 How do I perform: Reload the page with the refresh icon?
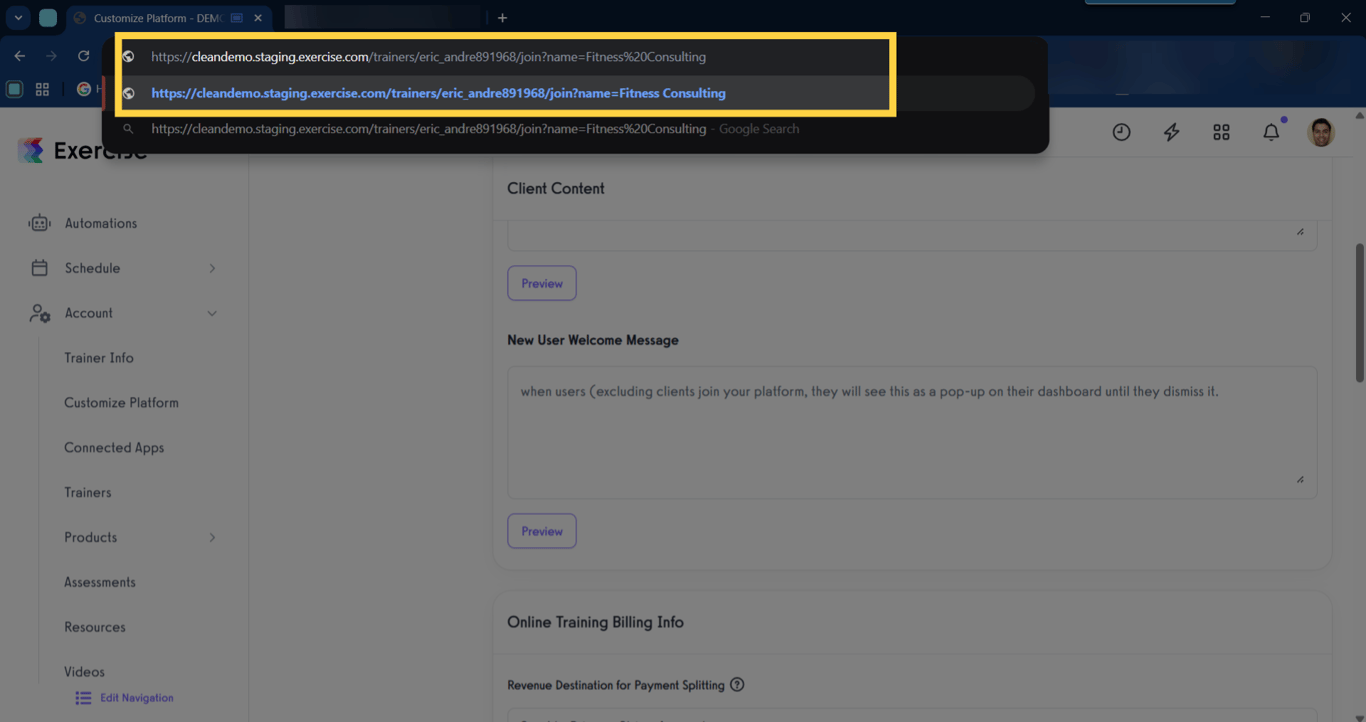(84, 56)
